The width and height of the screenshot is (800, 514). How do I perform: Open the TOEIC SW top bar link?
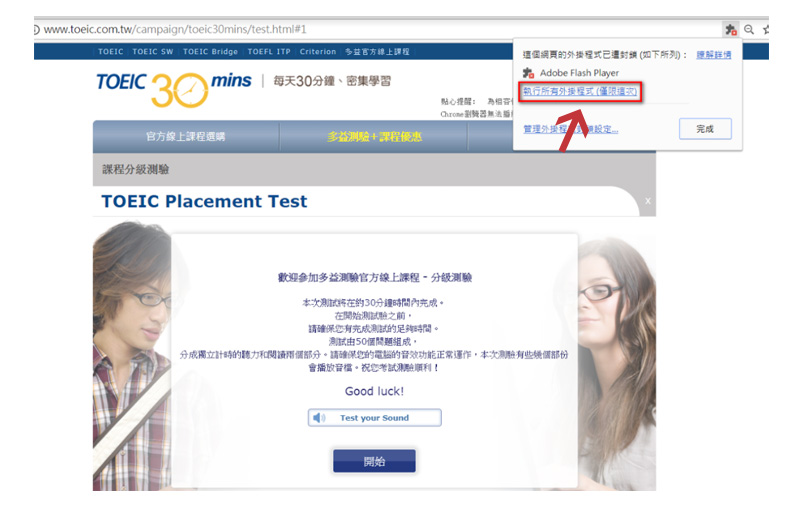[153, 52]
